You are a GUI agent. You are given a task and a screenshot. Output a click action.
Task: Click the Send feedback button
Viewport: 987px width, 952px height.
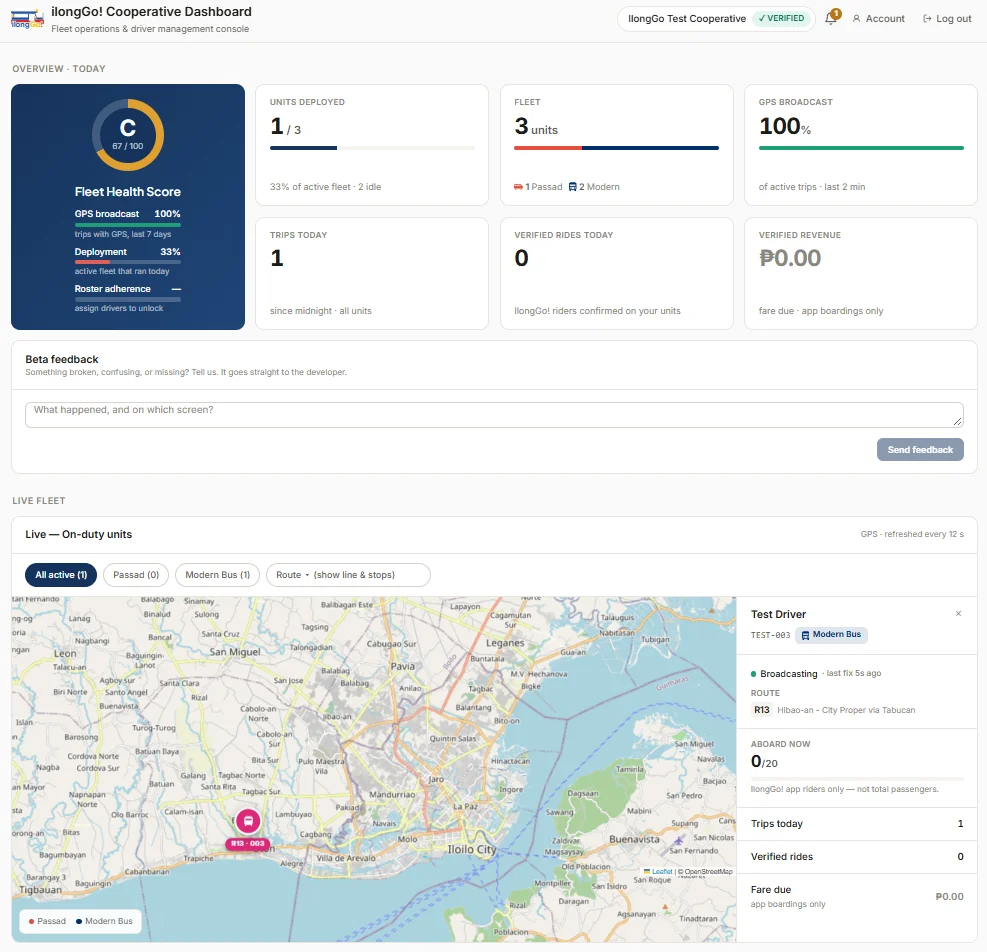(x=920, y=450)
